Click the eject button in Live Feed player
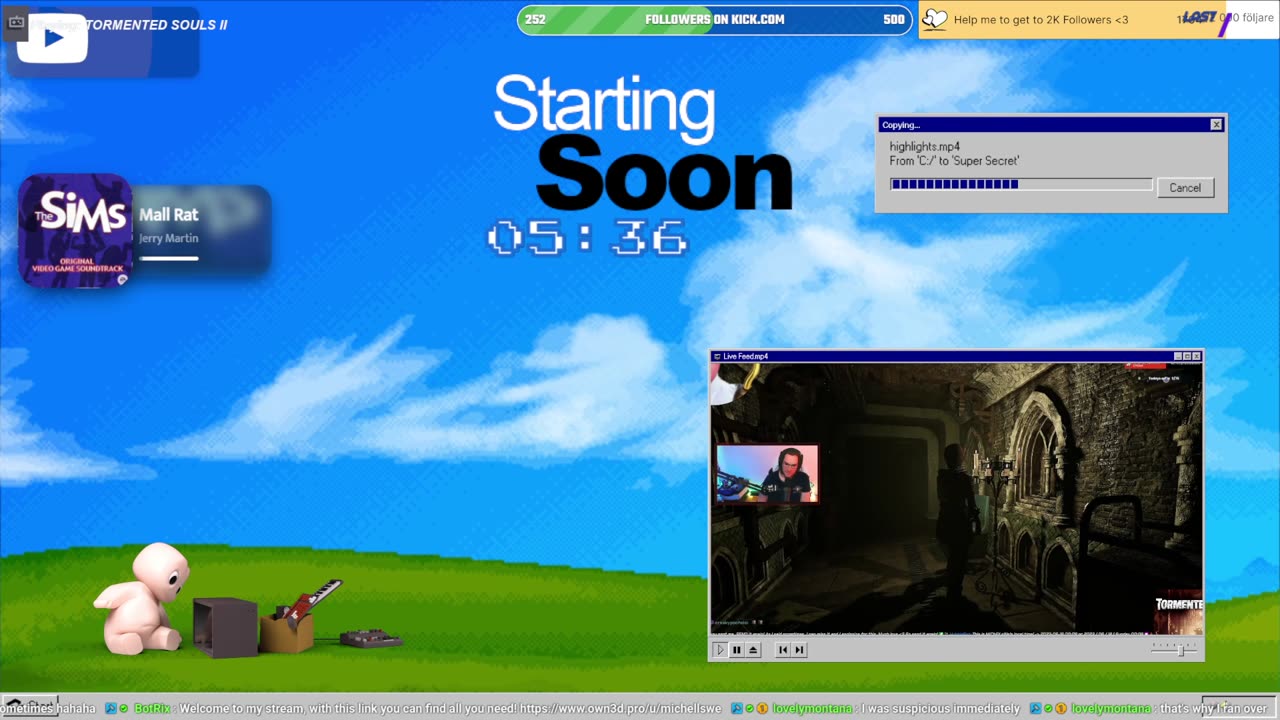This screenshot has width=1280, height=720. pos(754,650)
